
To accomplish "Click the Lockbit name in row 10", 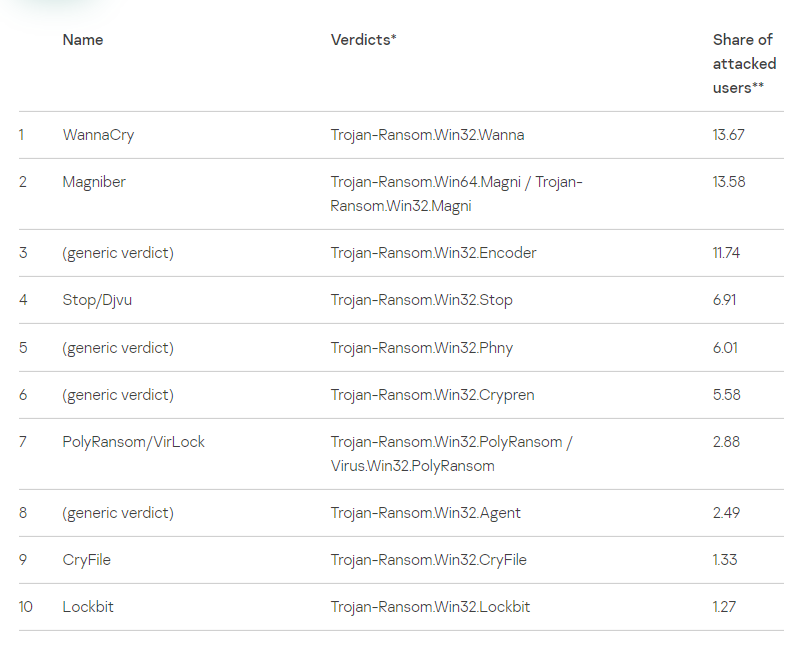I will 87,607.
